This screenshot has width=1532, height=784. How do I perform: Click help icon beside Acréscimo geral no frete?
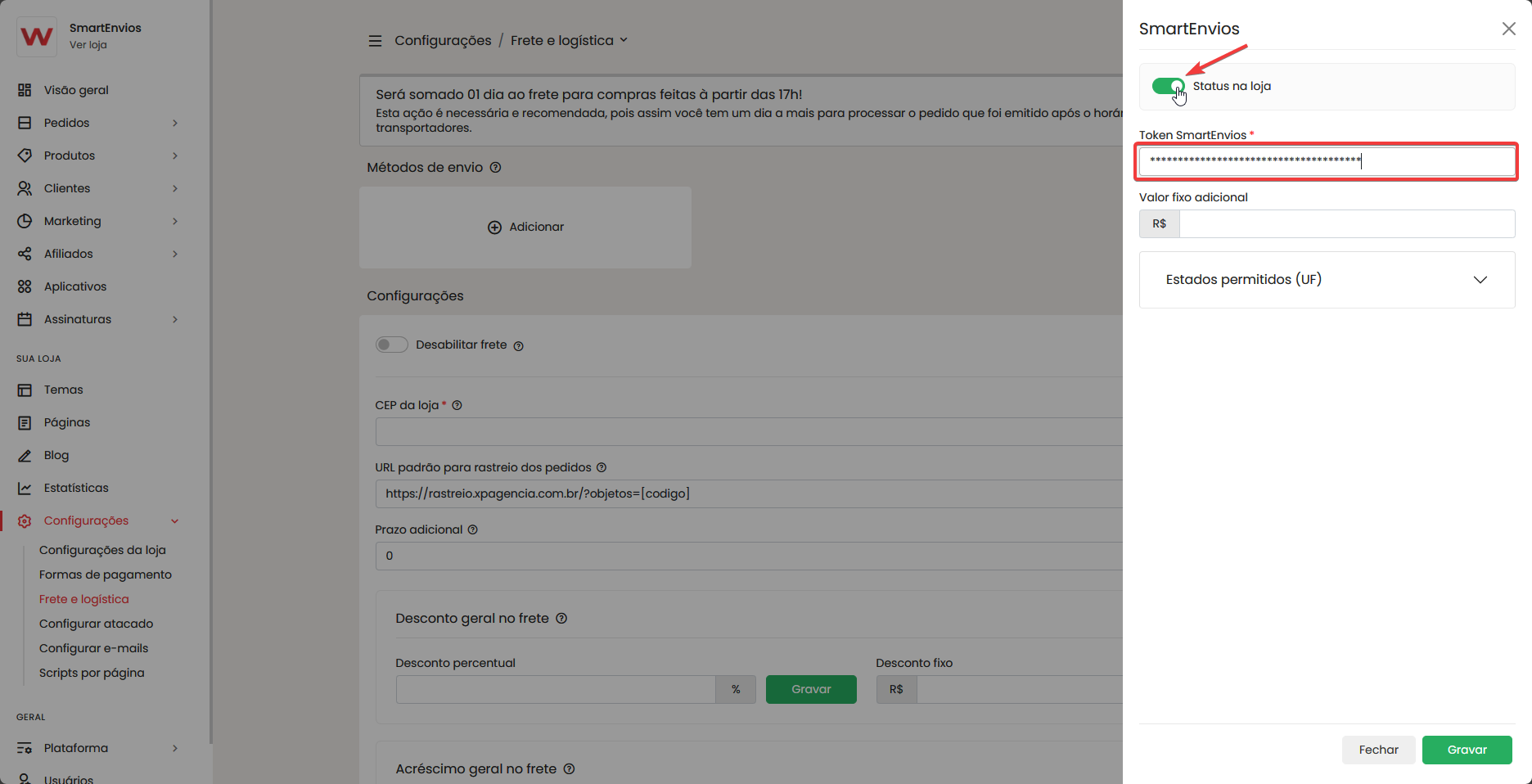[569, 769]
